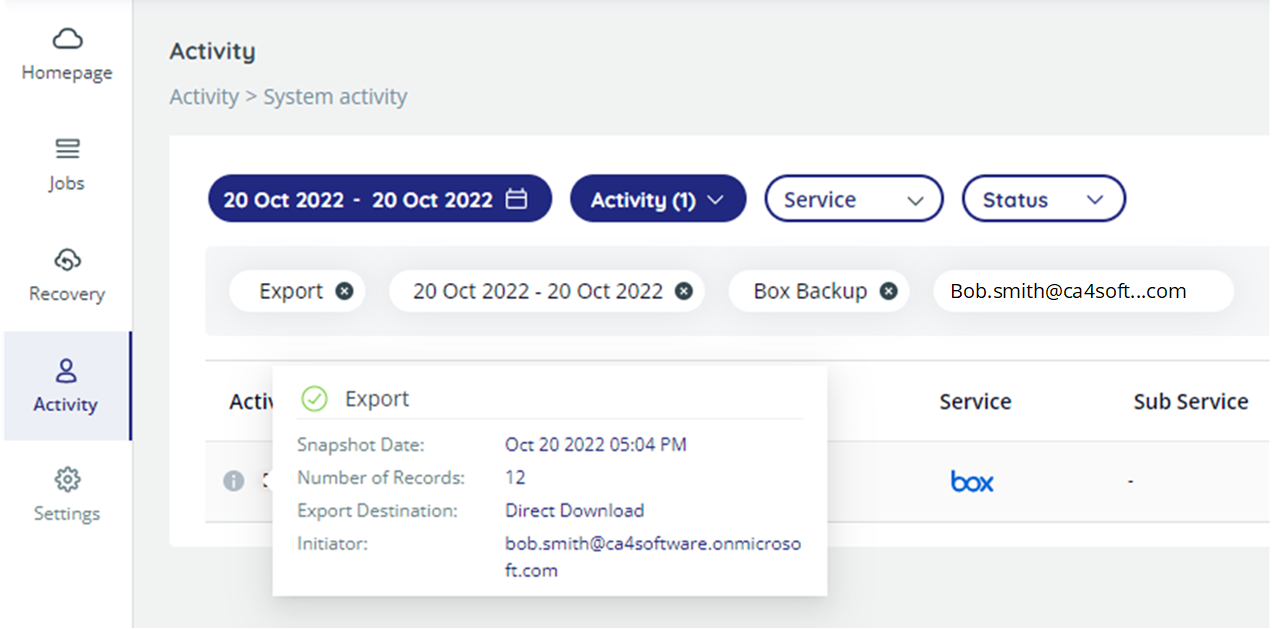Click the Sub Service dash value

click(x=1130, y=482)
